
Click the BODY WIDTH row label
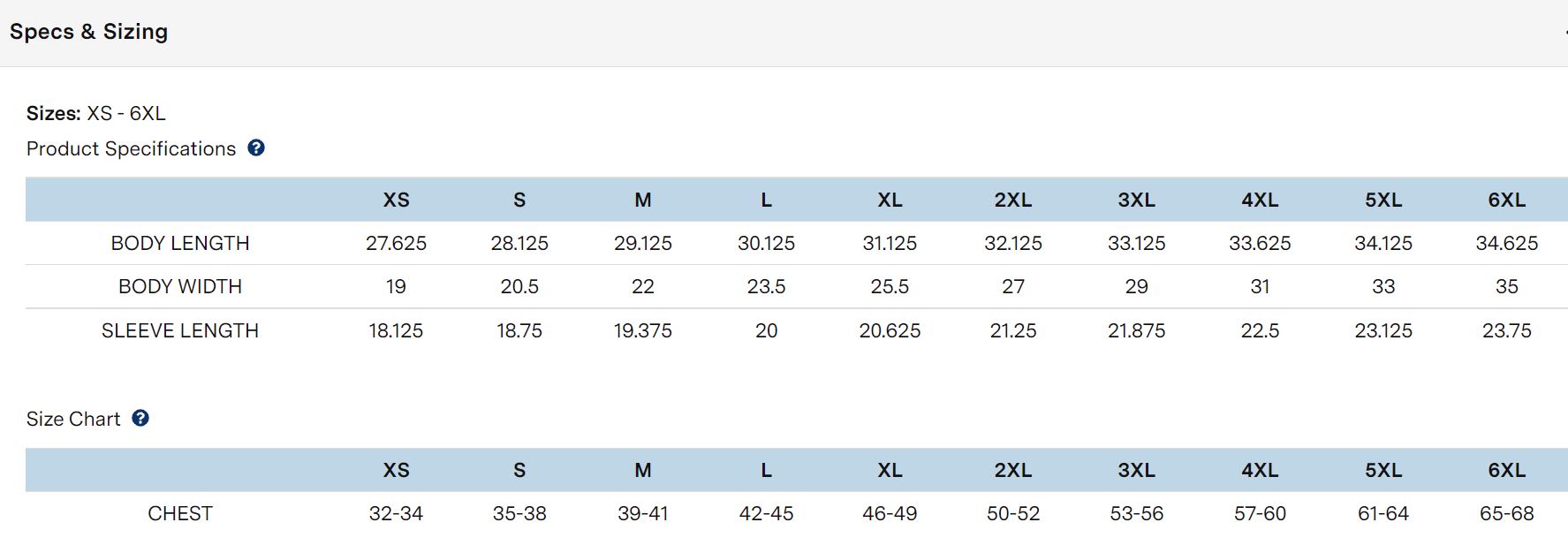(x=180, y=286)
